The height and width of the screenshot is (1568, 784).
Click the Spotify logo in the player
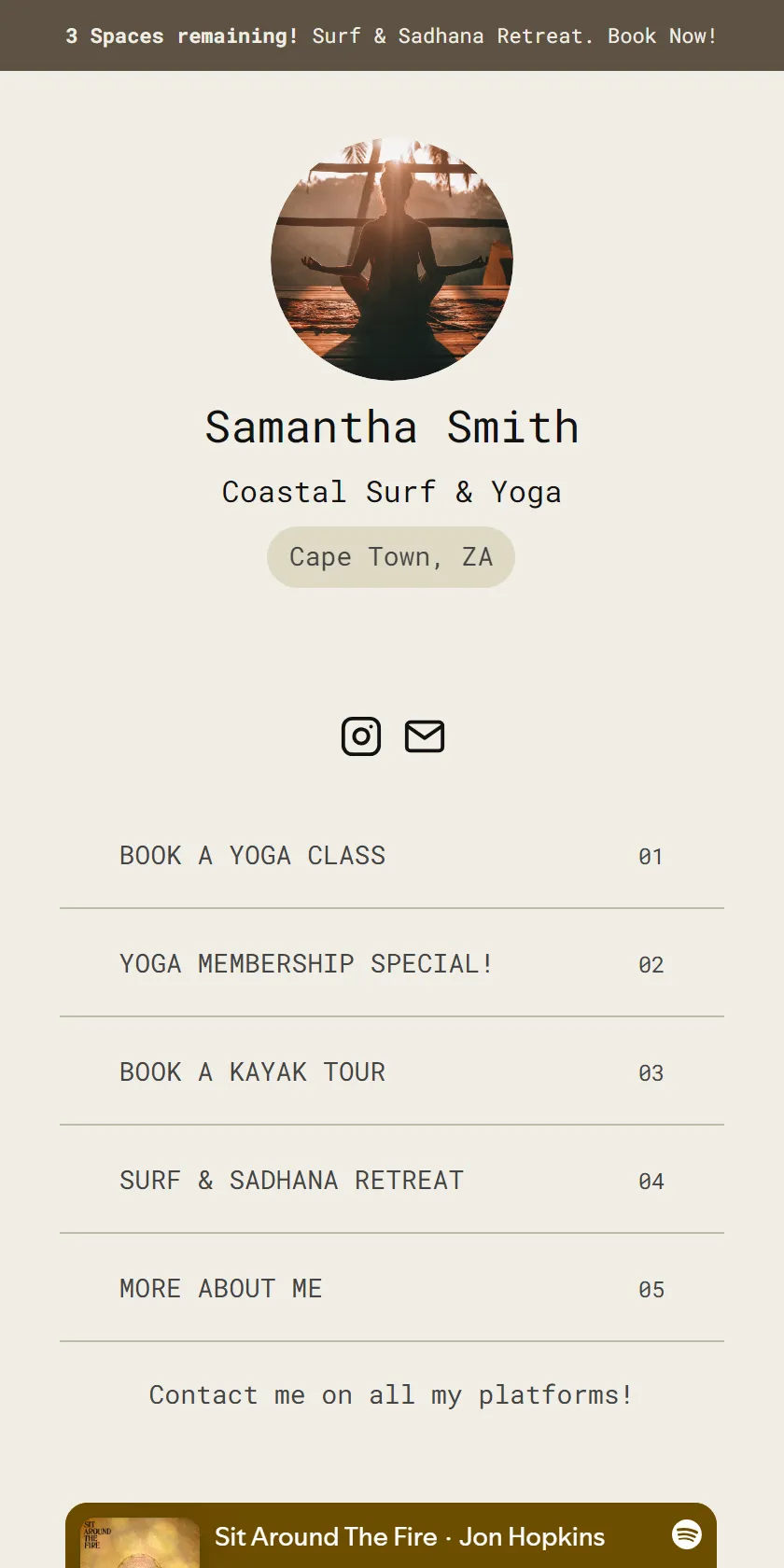687,1533
